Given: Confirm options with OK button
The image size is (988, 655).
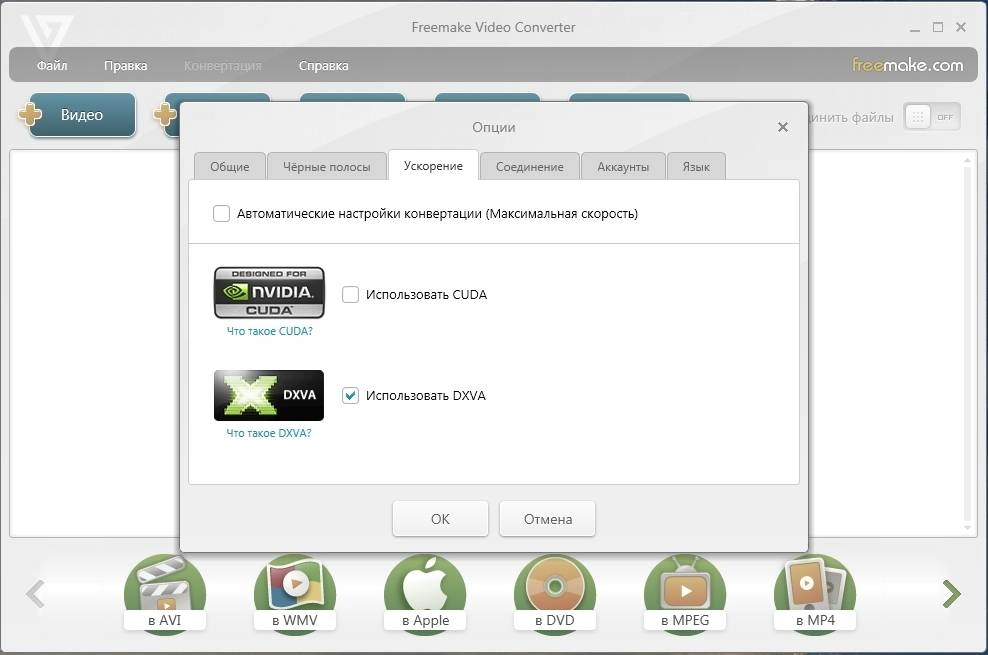Looking at the screenshot, I should 440,519.
